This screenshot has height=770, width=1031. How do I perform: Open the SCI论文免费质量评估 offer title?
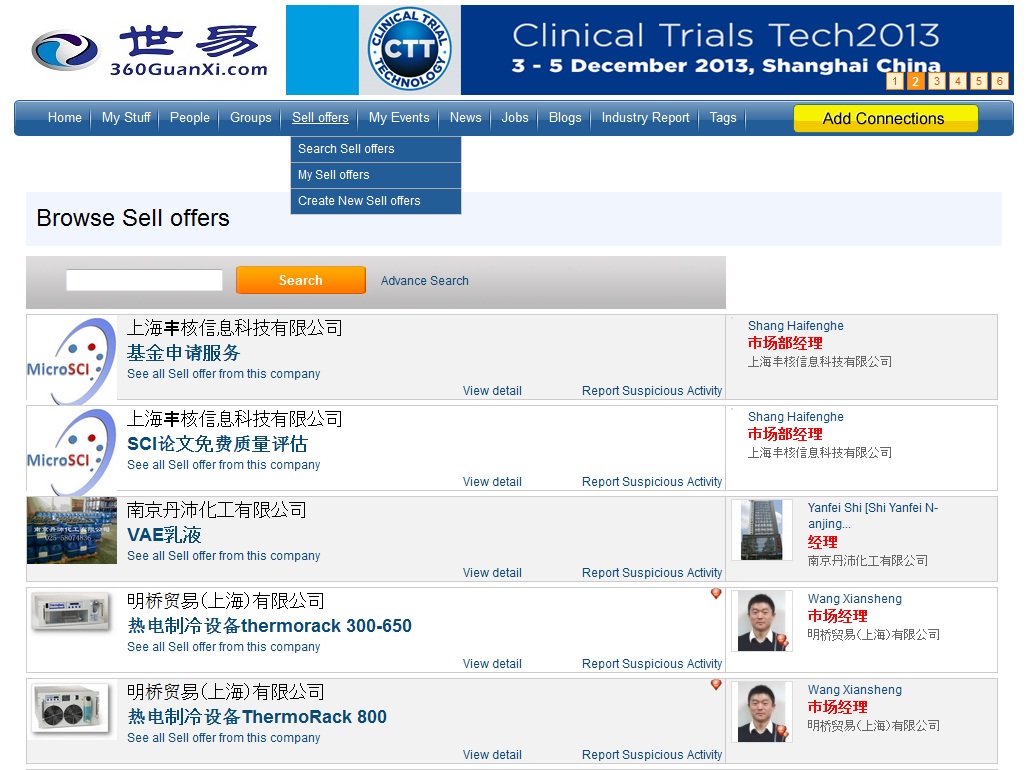click(217, 444)
